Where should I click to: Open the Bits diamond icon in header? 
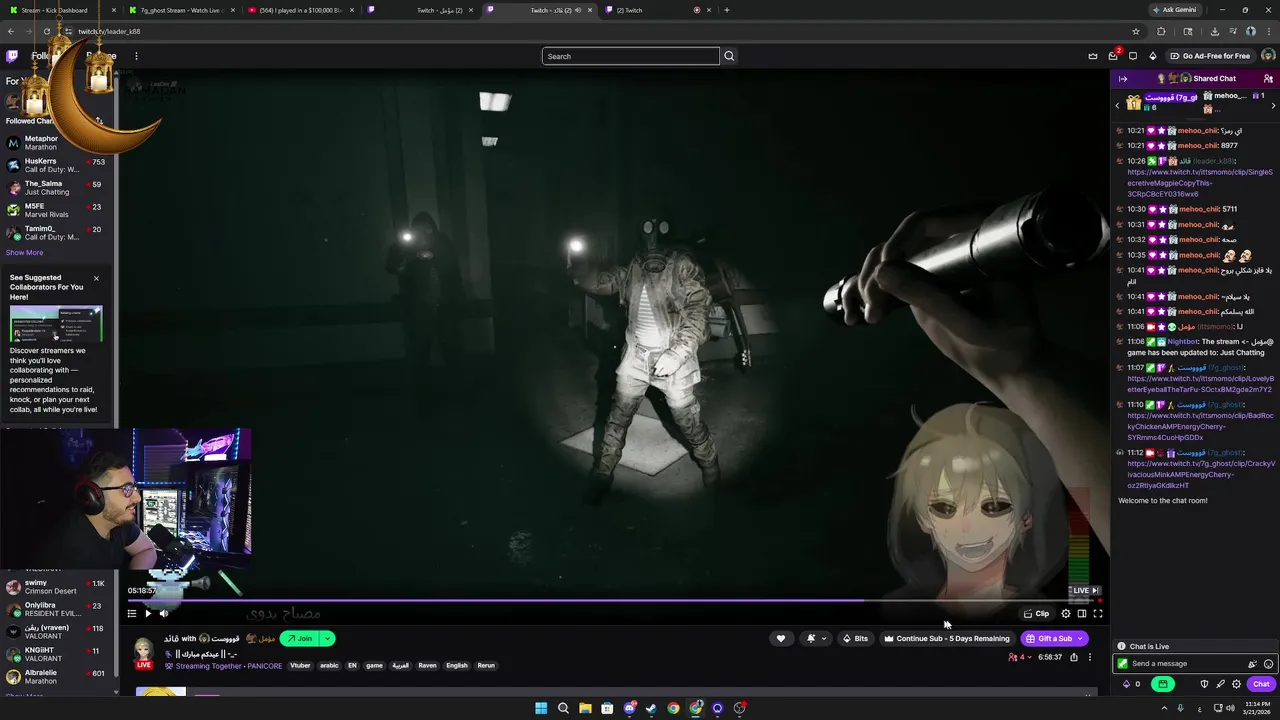1153,56
